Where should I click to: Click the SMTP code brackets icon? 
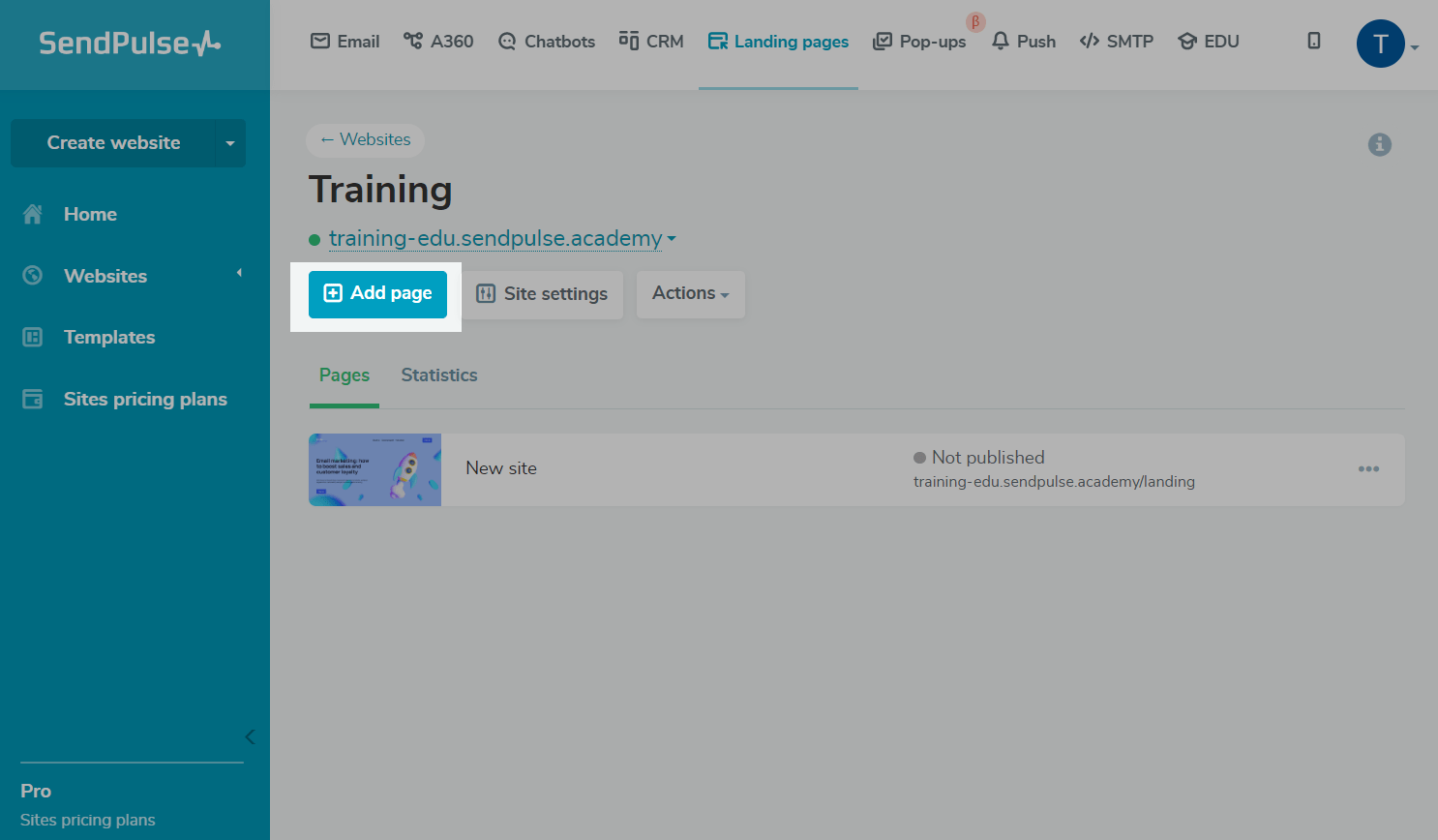(x=1090, y=41)
